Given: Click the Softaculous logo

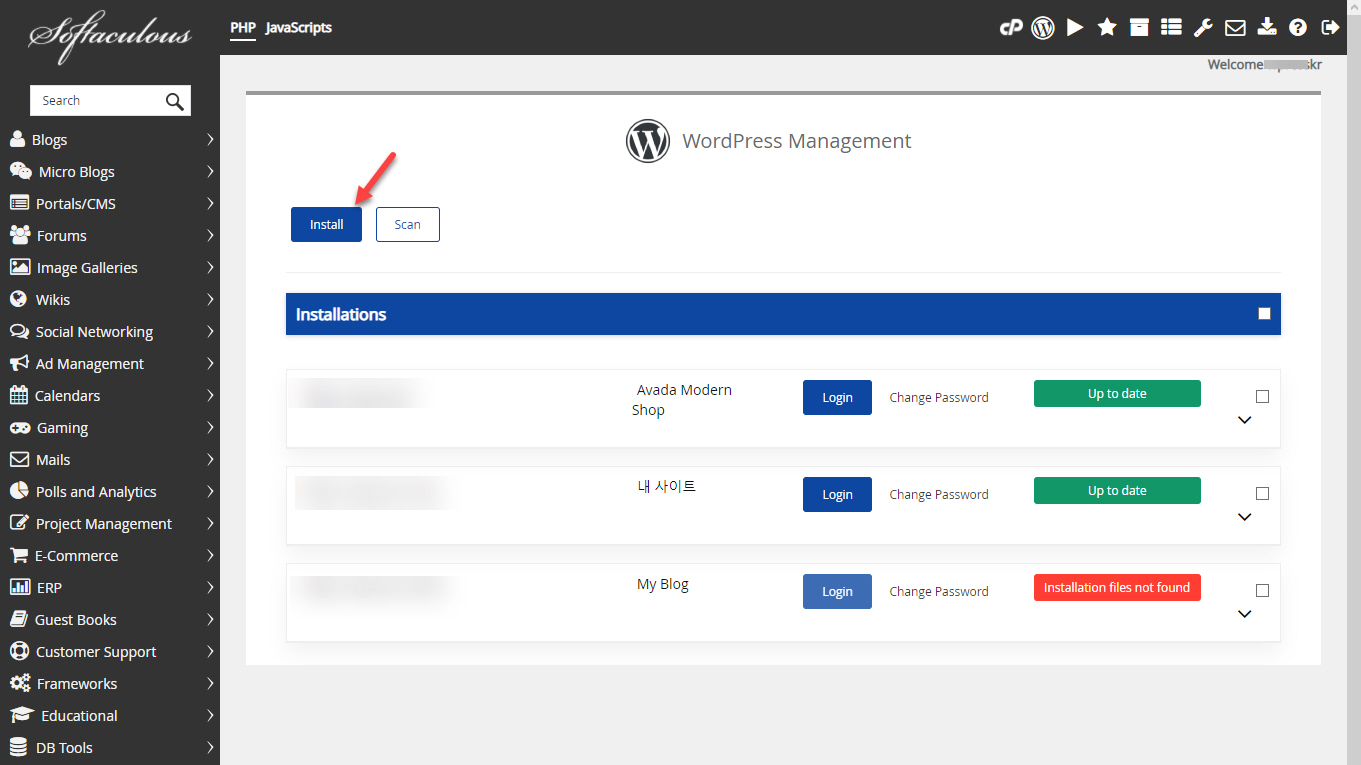Looking at the screenshot, I should [110, 36].
